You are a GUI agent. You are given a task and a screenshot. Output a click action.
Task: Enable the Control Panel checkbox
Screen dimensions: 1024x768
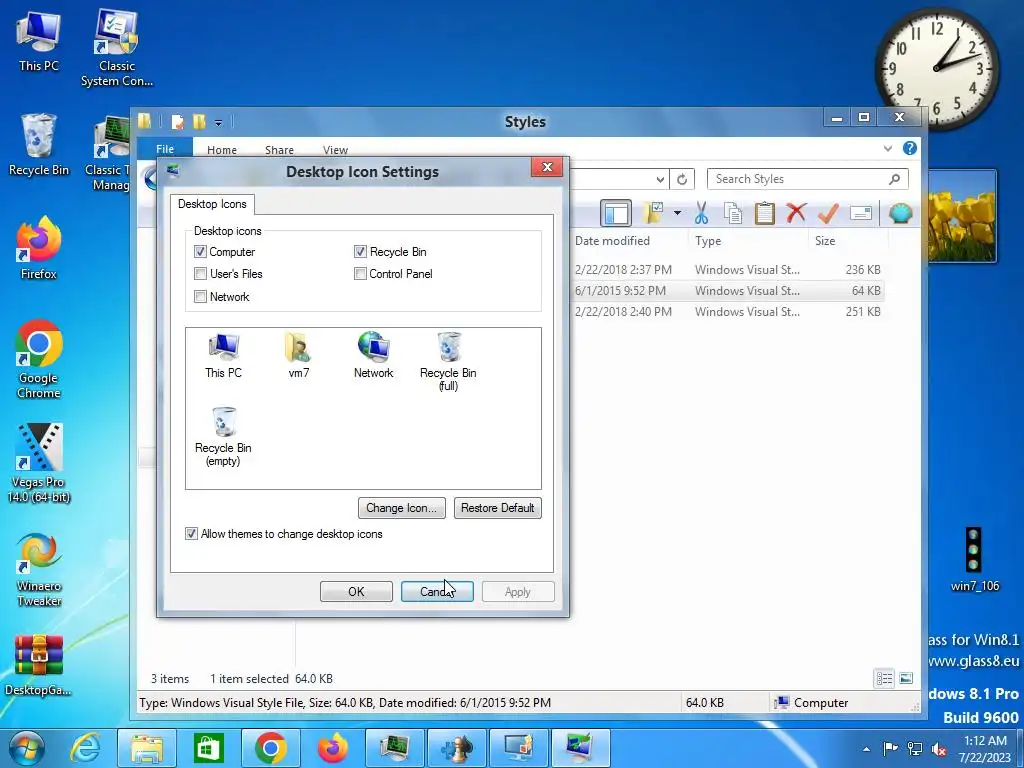pyautogui.click(x=360, y=274)
